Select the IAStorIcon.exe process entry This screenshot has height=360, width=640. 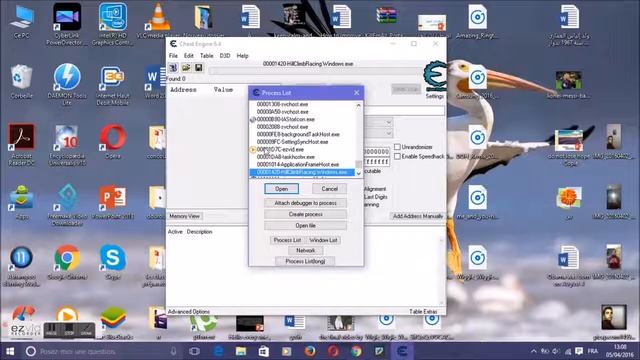[x=286, y=119]
